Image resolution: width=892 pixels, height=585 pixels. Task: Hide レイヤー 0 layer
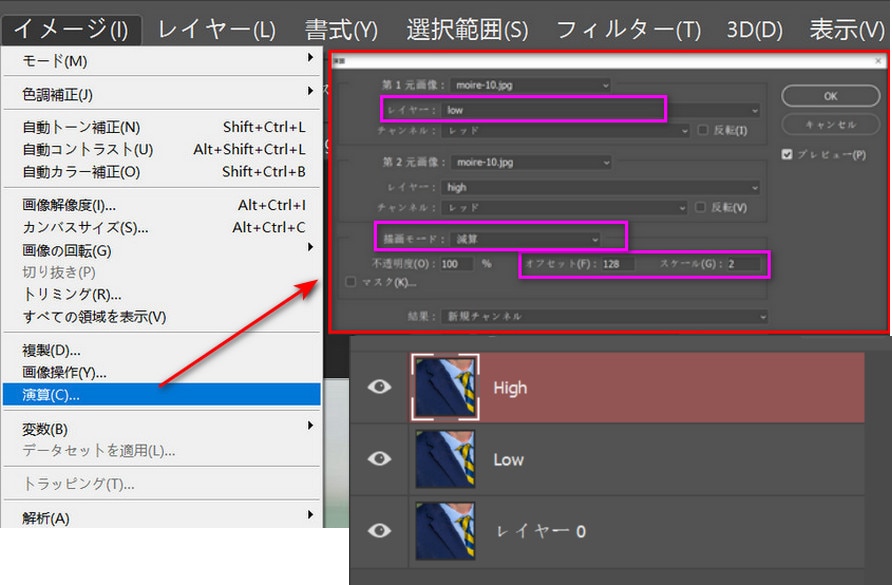point(379,530)
